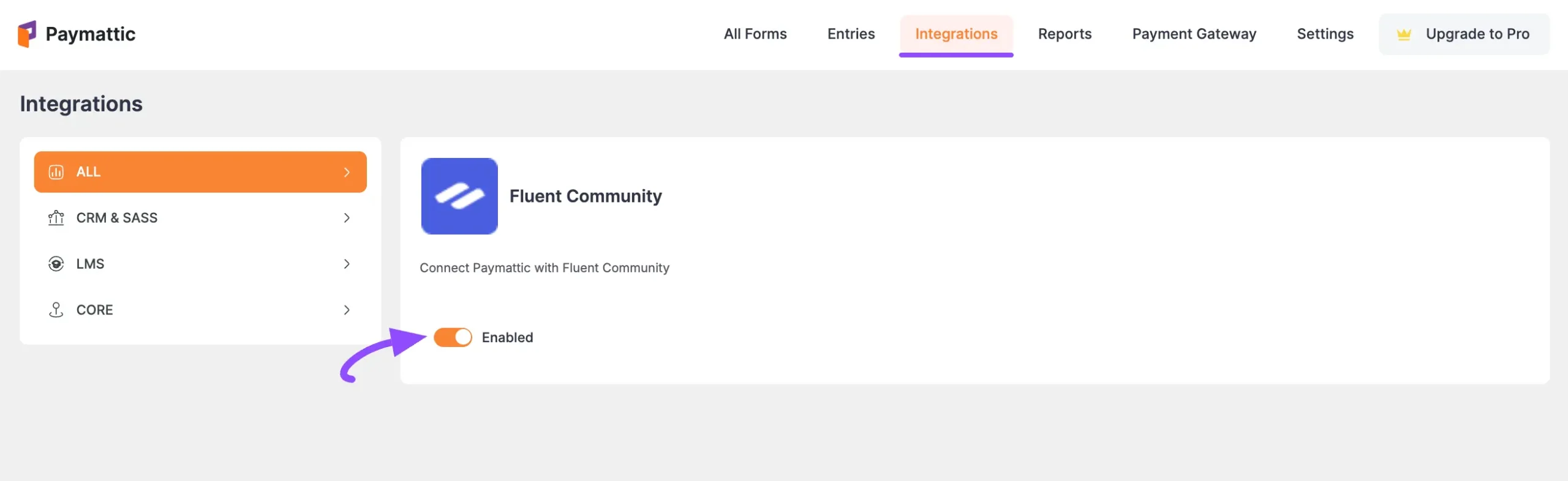Image resolution: width=1568 pixels, height=481 pixels.
Task: Disable the Fluent Community integration toggle
Action: coord(453,337)
